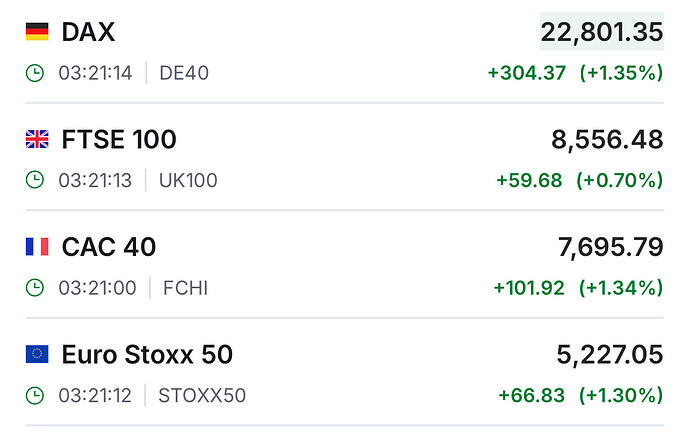Click the green clock icon in DAX row
This screenshot has width=690, height=435.
[x=35, y=73]
